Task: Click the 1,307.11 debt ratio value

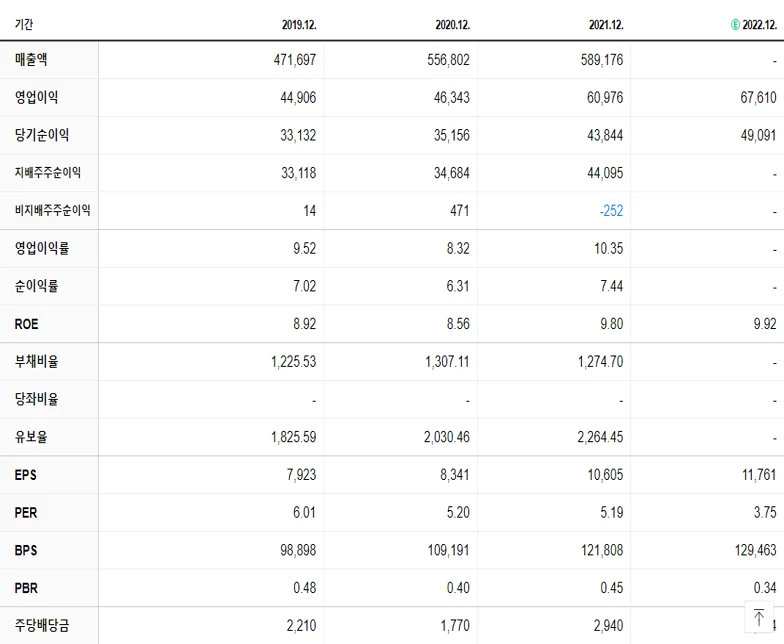Action: click(448, 362)
